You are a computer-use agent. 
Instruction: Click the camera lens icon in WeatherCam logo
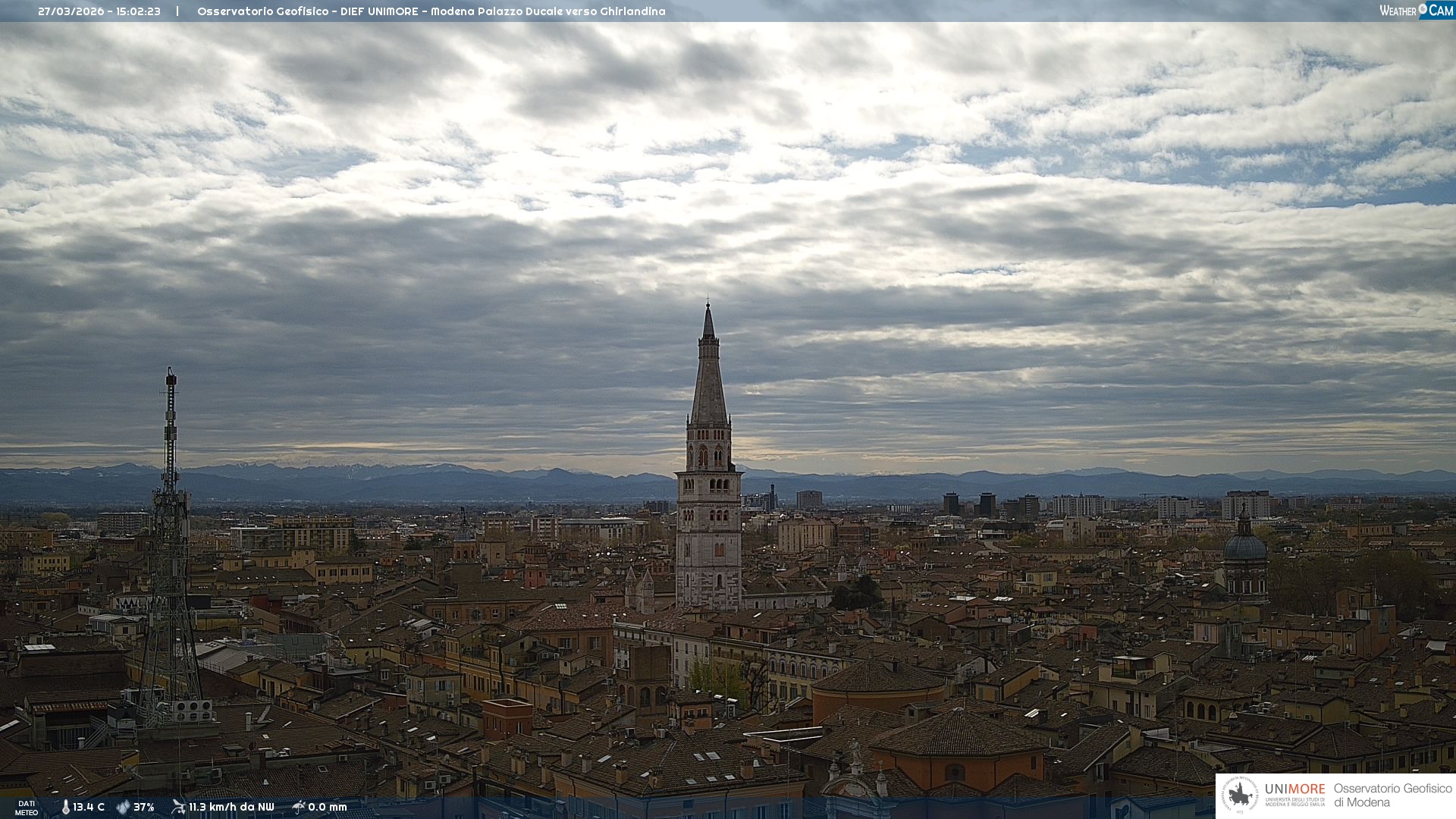pos(1423,9)
